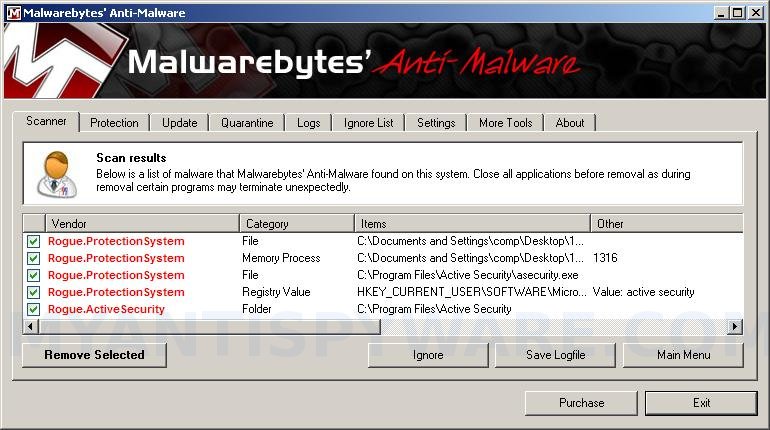Click the HKEY_CURRENT_USER registry item
Viewport: 770px width, 430px height.
[x=471, y=293]
